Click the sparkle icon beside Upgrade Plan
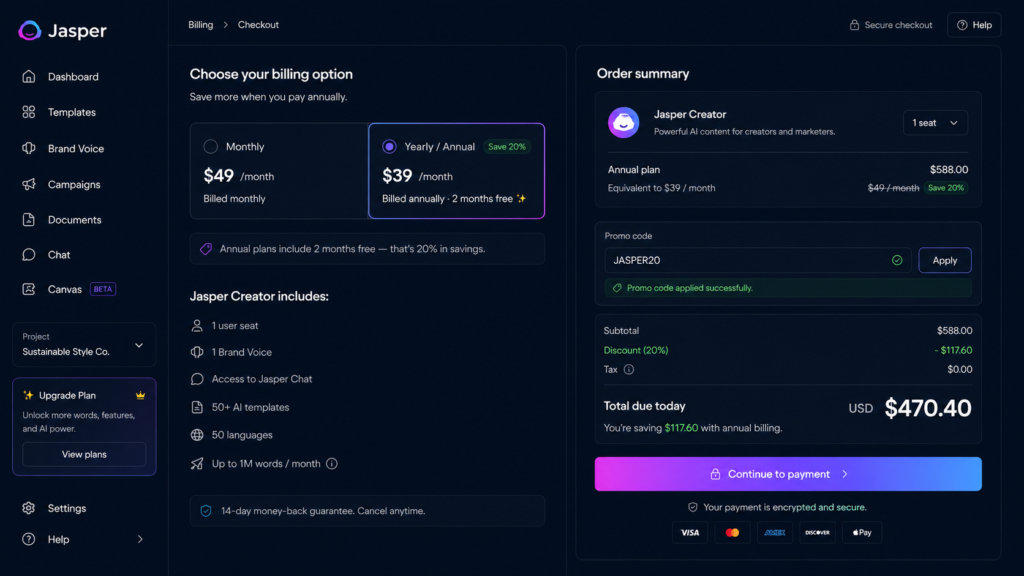Screen dimensions: 1024x576 28,396
